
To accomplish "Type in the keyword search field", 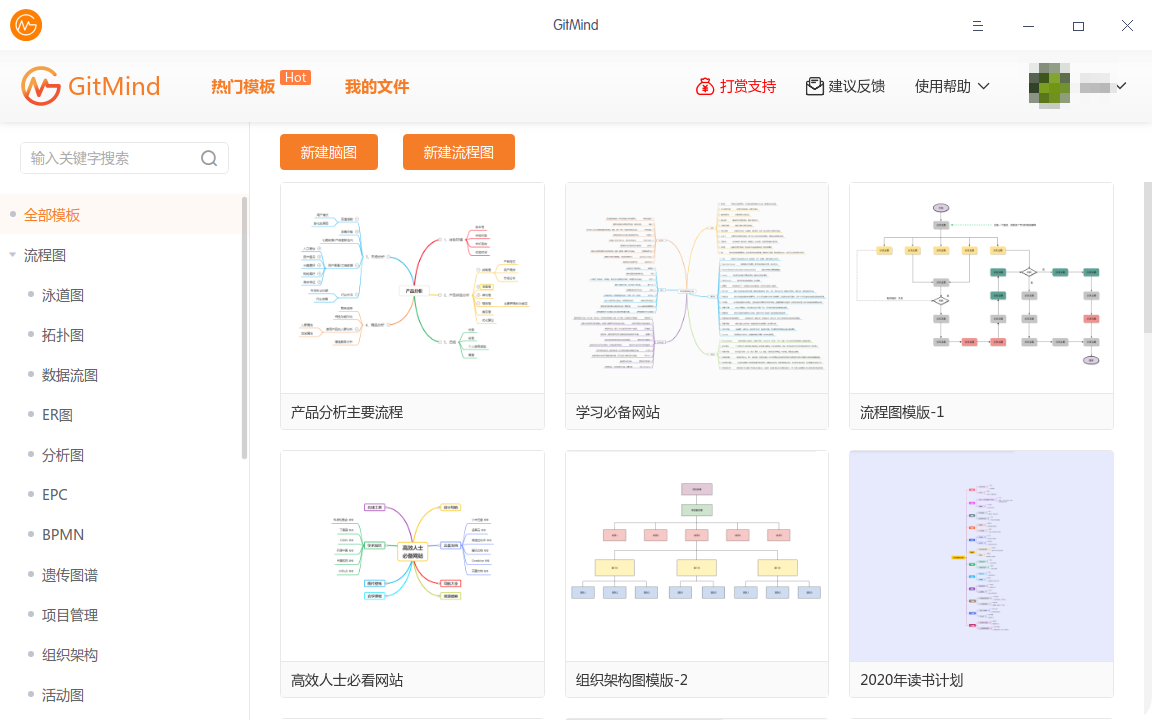I will [110, 158].
